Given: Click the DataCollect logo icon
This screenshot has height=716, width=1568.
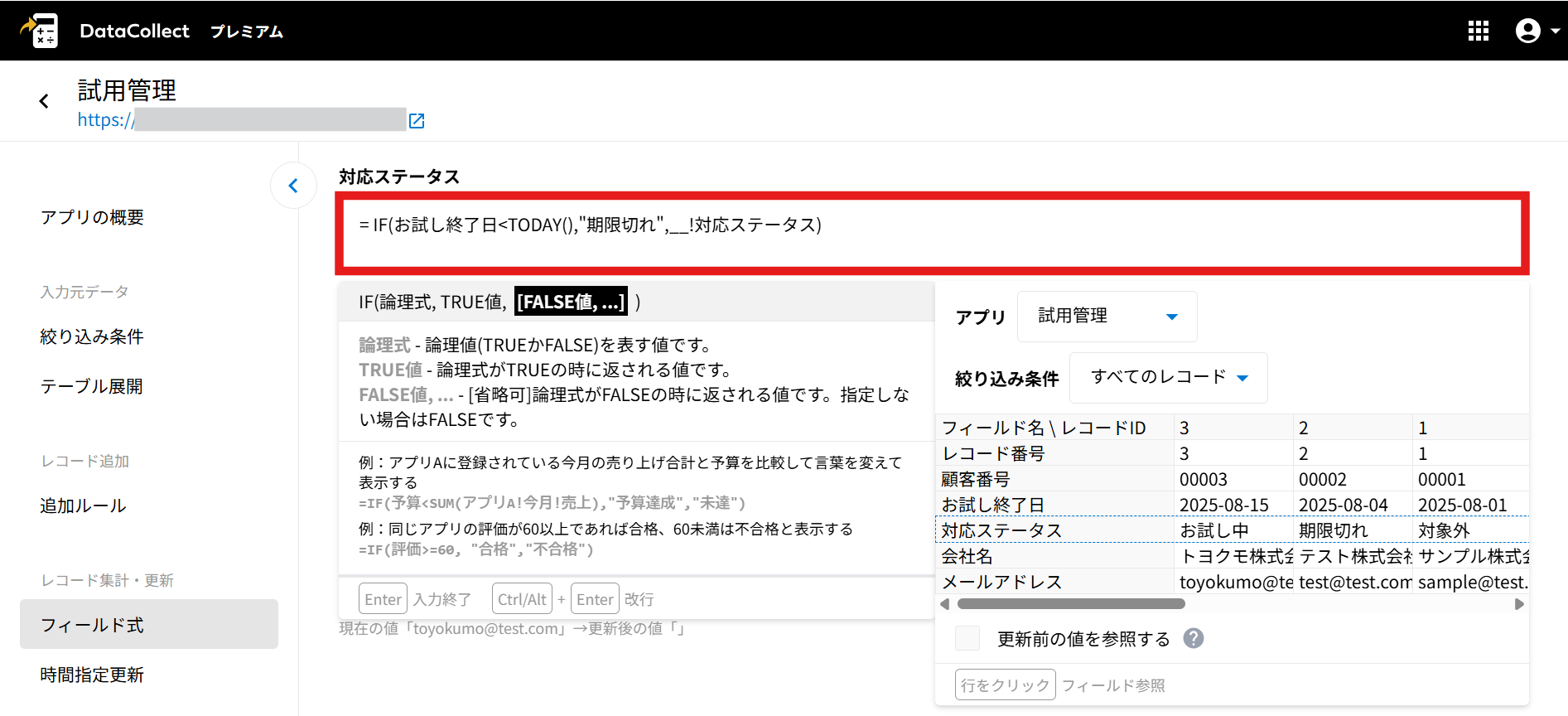Looking at the screenshot, I should [40, 31].
